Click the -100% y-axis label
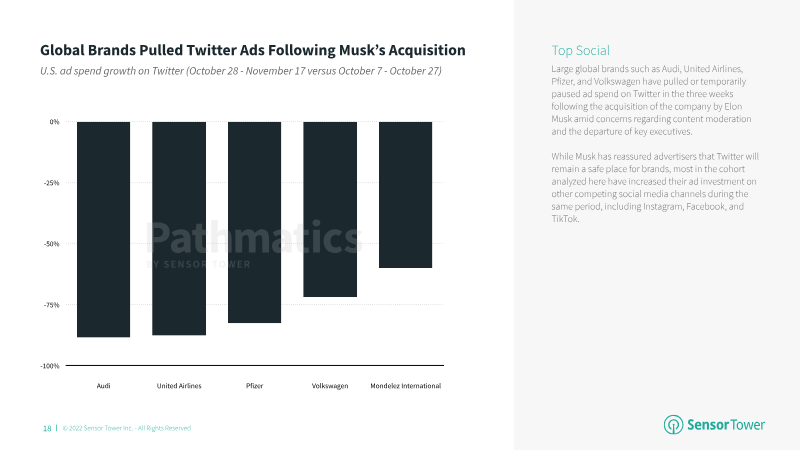The height and width of the screenshot is (450, 800). point(50,366)
